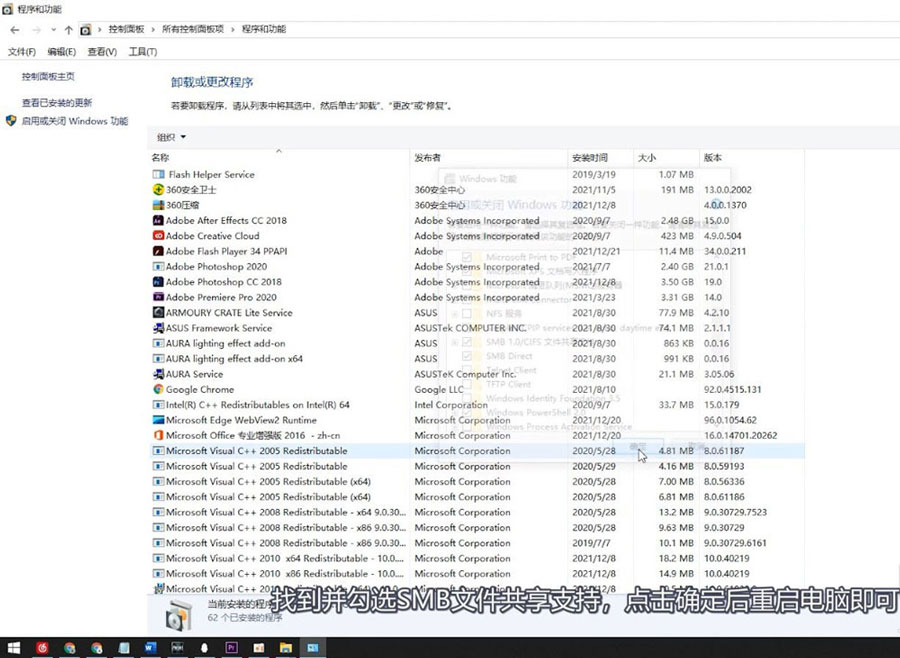Open the 编辑(E) menu
This screenshot has width=900, height=658.
point(61,52)
